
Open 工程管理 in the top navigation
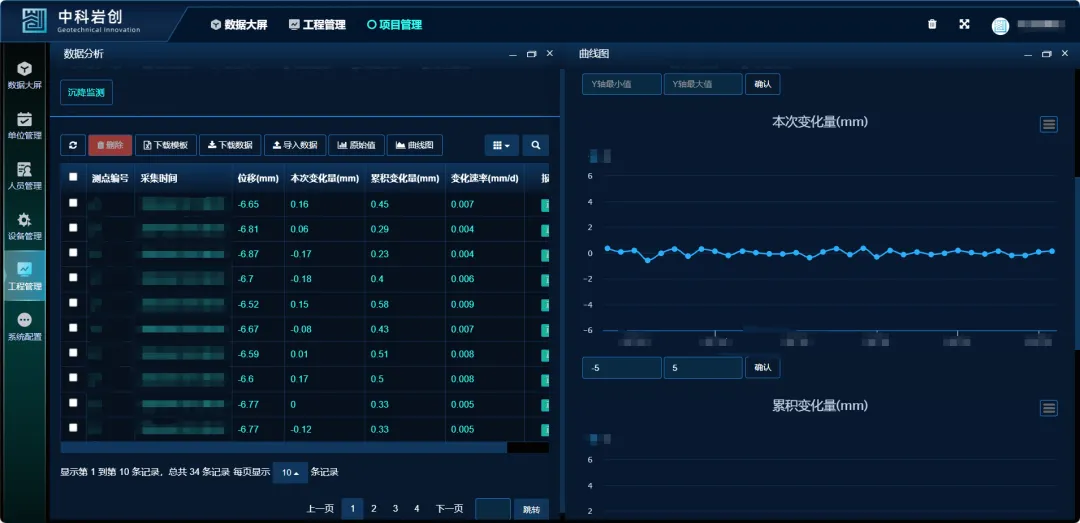(318, 25)
